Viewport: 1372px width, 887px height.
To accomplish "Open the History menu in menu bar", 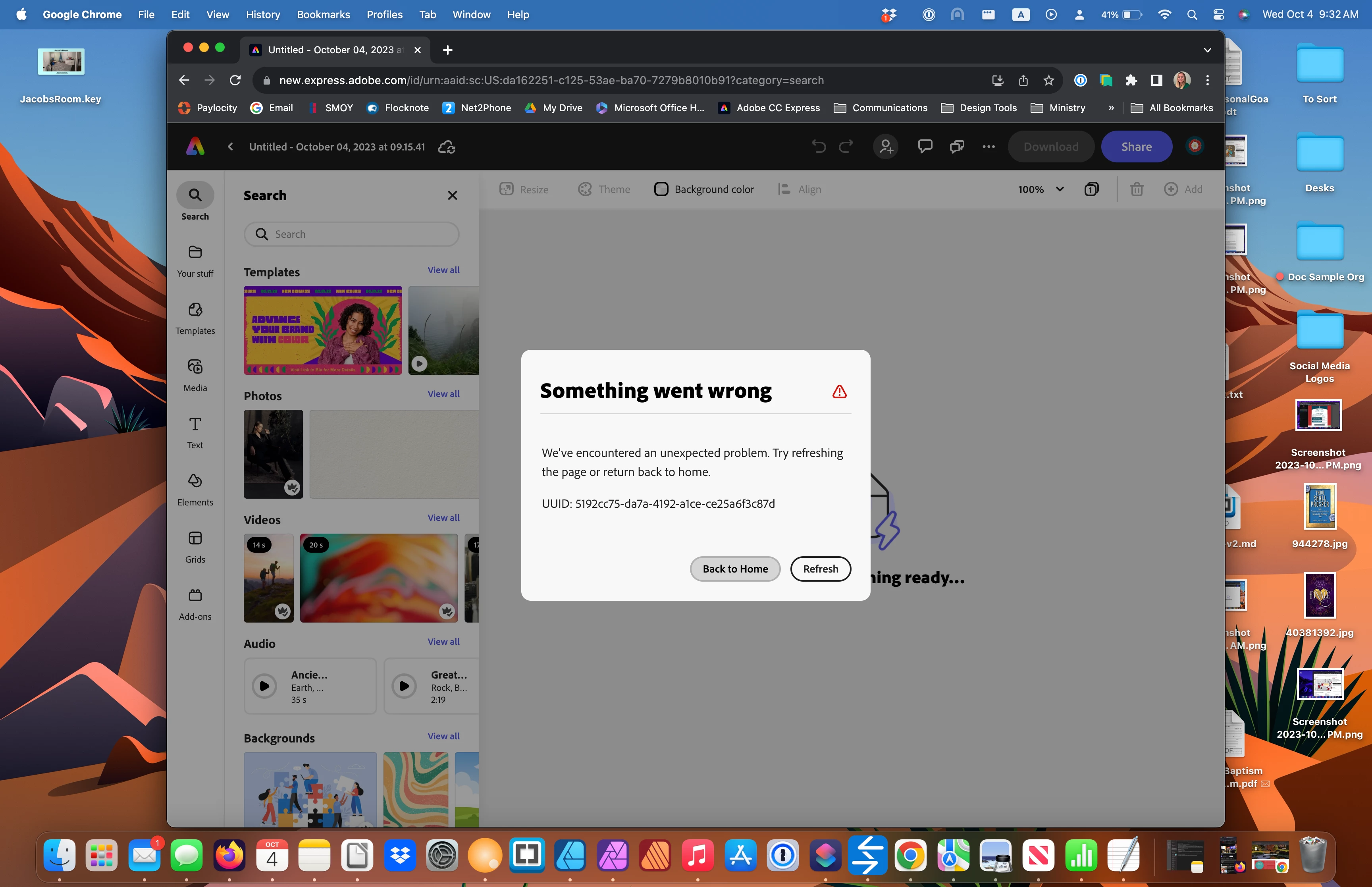I will tap(262, 14).
